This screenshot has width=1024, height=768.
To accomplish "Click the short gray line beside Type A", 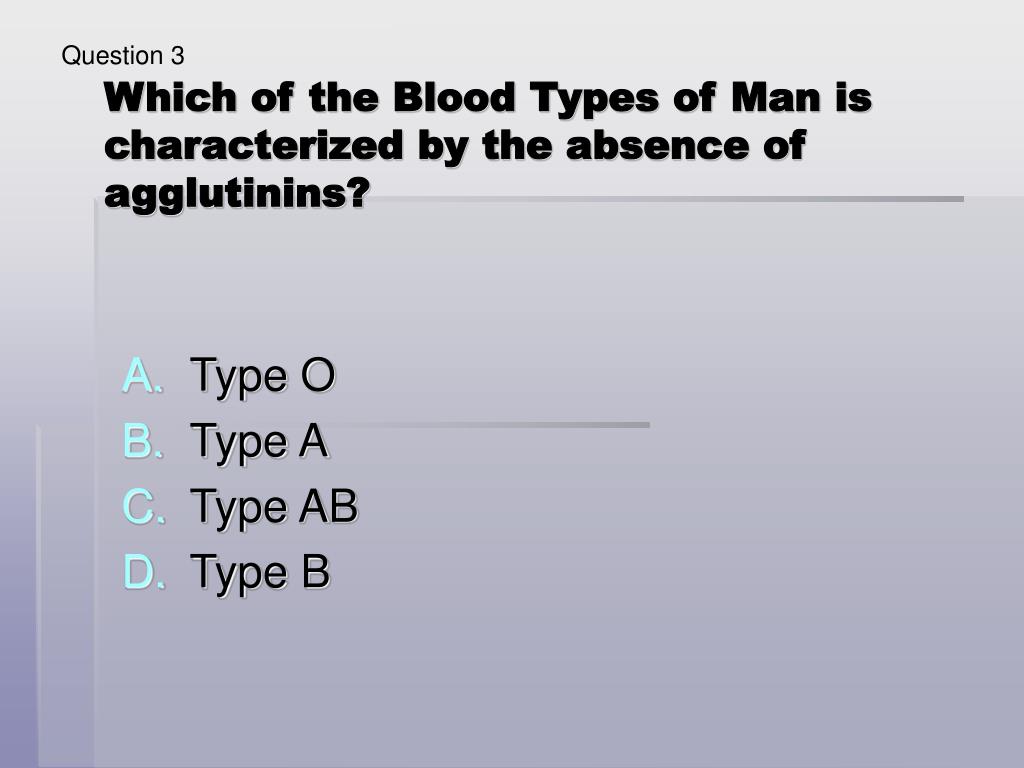I will 490,425.
